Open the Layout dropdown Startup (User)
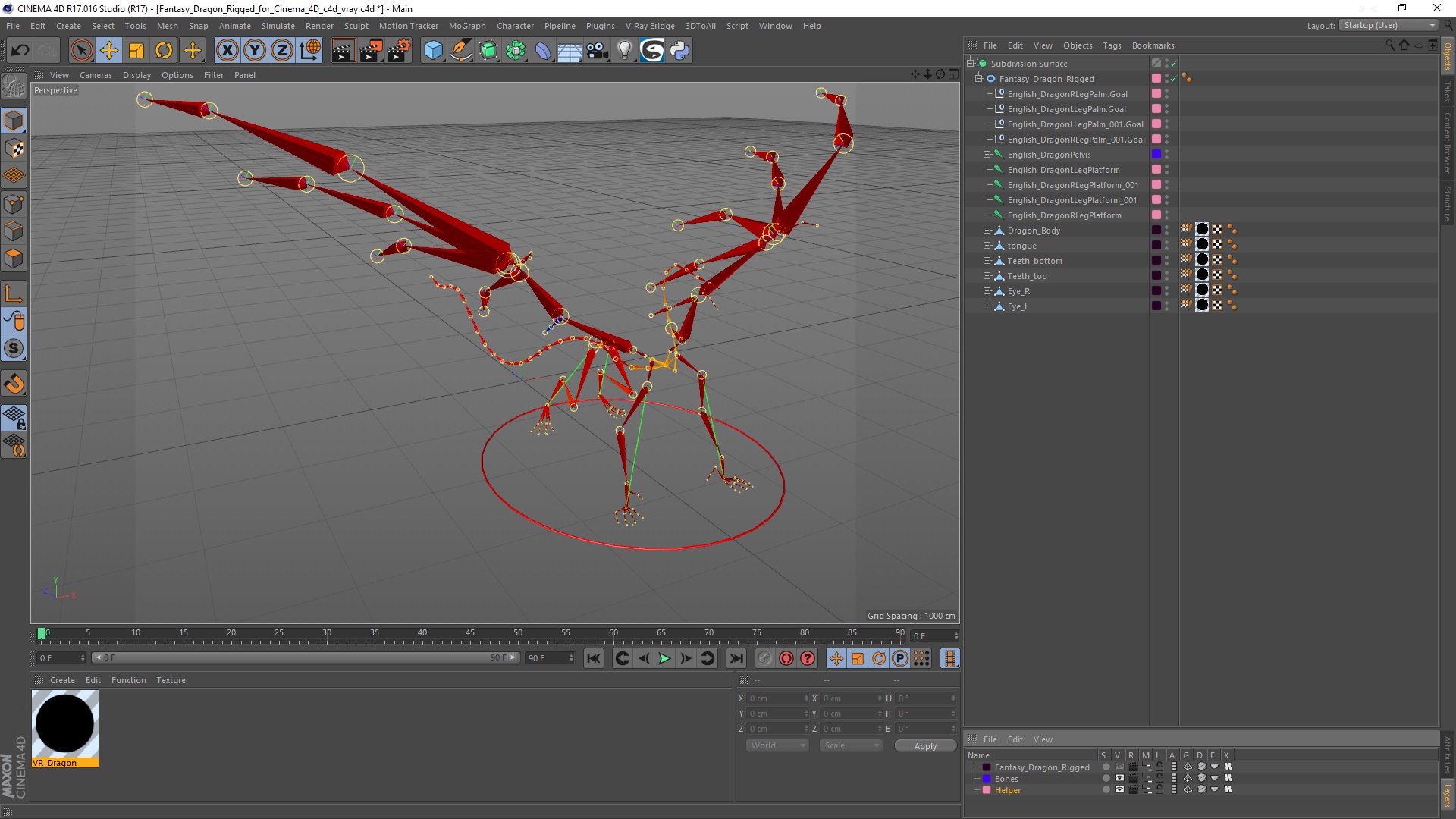The width and height of the screenshot is (1456, 819). click(x=1389, y=26)
